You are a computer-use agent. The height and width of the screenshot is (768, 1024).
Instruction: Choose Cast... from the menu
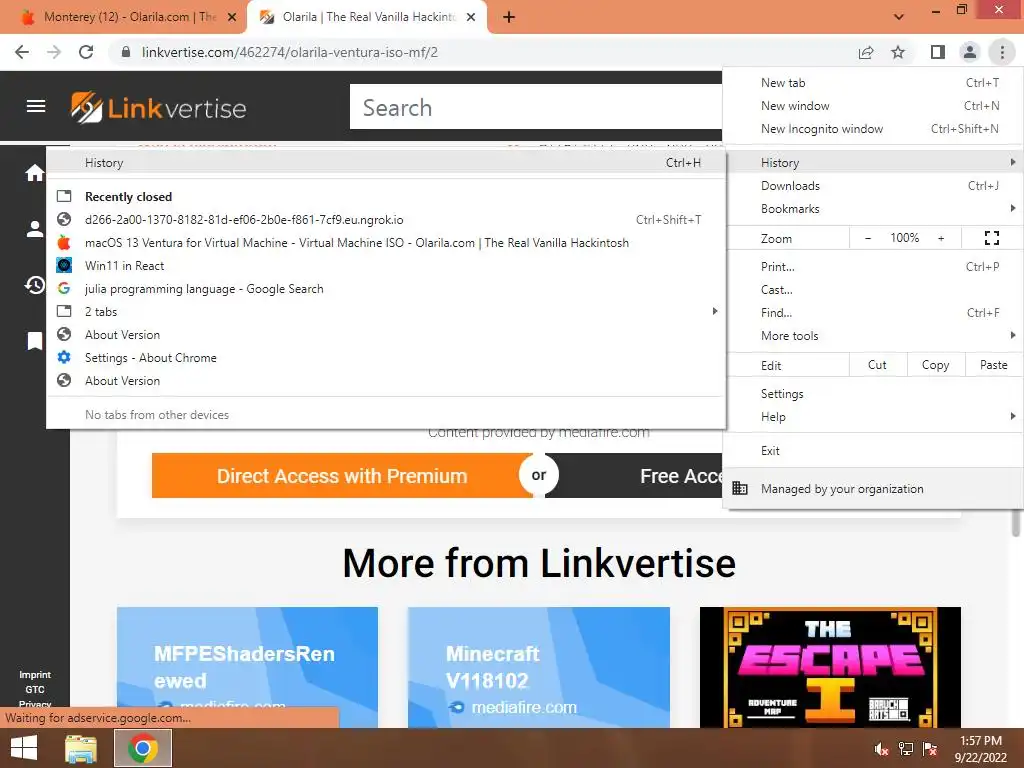click(x=873, y=289)
